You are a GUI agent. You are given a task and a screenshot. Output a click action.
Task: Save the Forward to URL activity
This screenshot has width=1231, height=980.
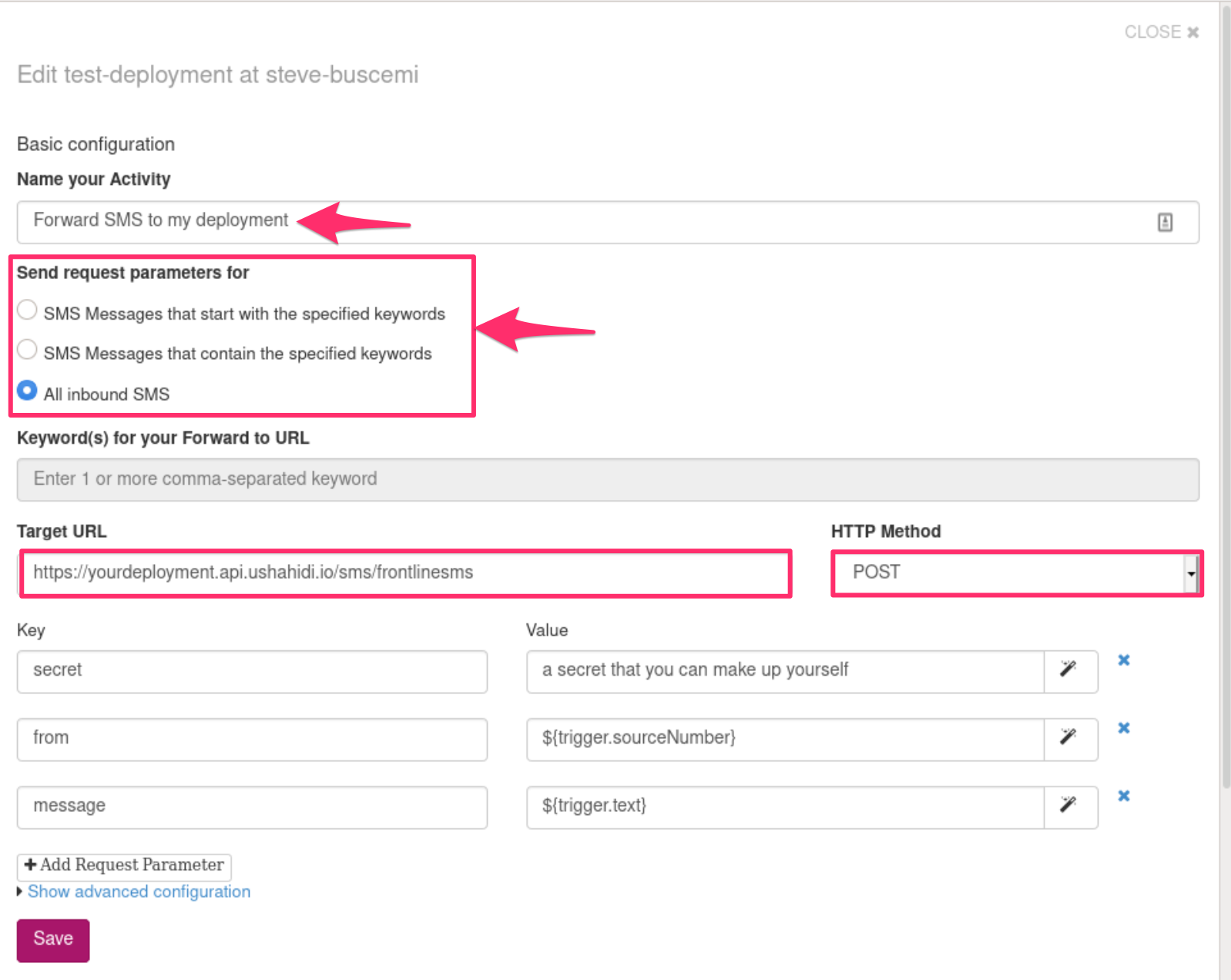[x=53, y=940]
